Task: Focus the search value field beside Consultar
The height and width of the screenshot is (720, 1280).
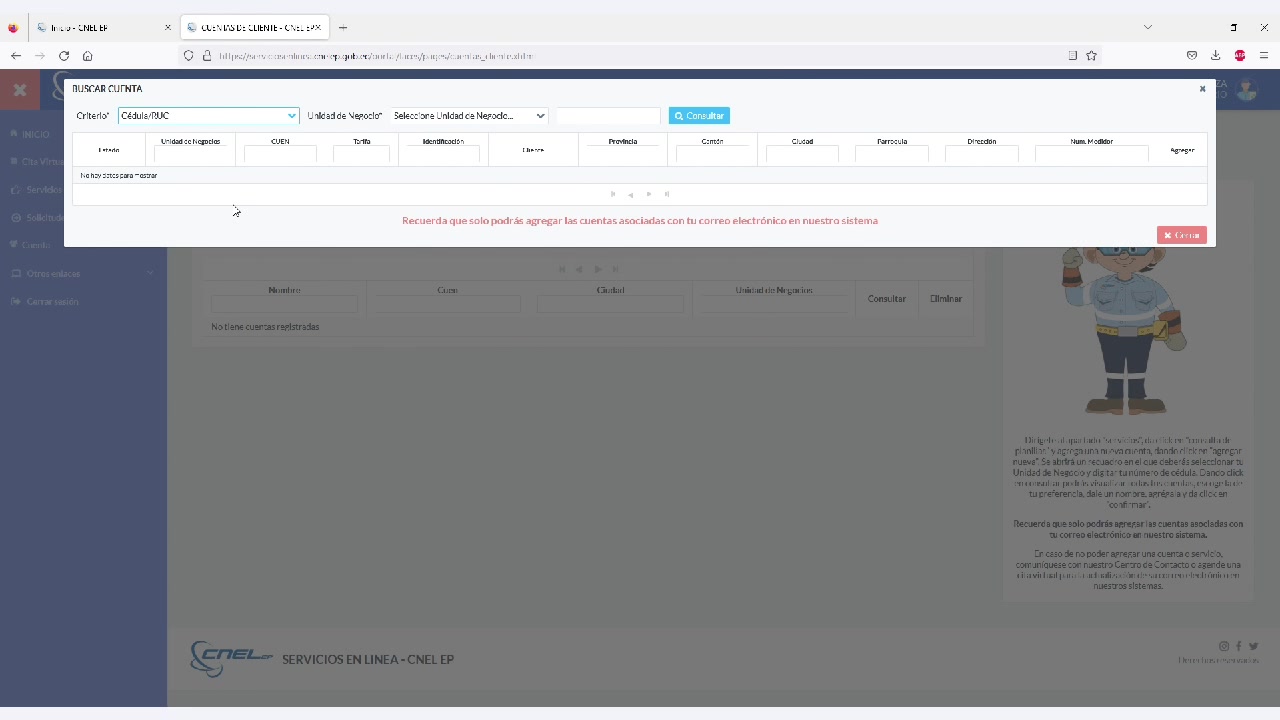Action: [608, 116]
